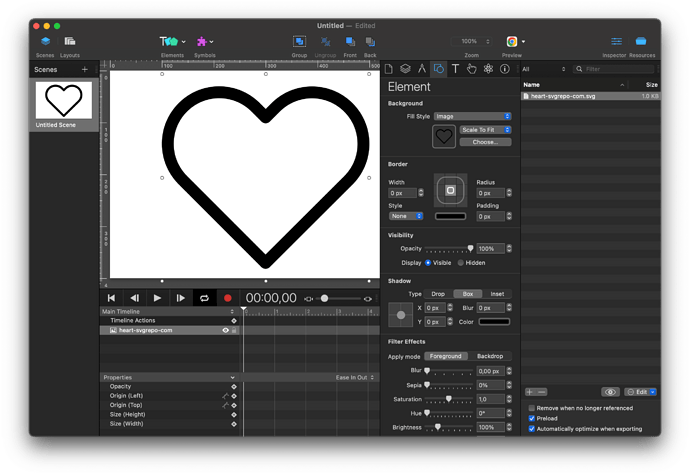Start recording with the red record button
The width and height of the screenshot is (690, 475).
228,298
